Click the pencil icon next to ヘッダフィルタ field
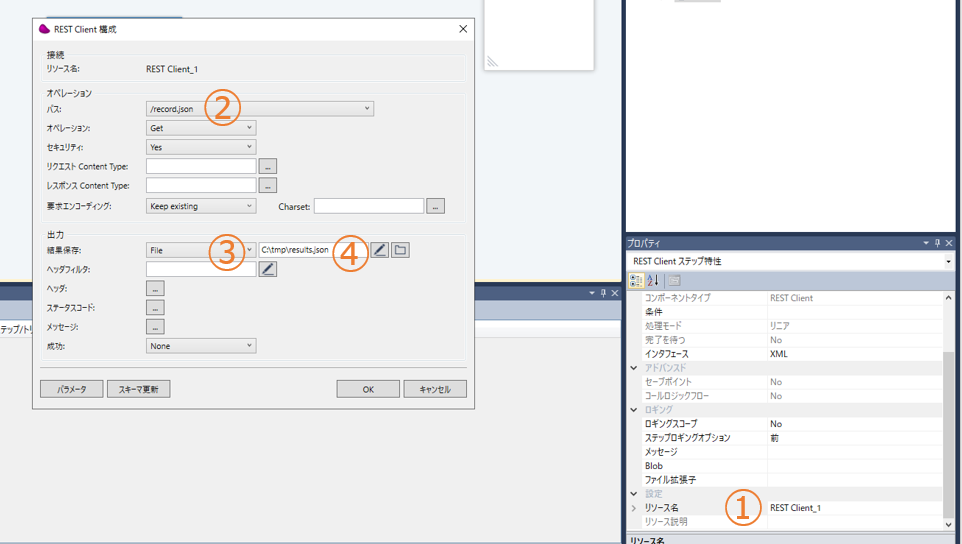Image resolution: width=962 pixels, height=544 pixels. 267,269
